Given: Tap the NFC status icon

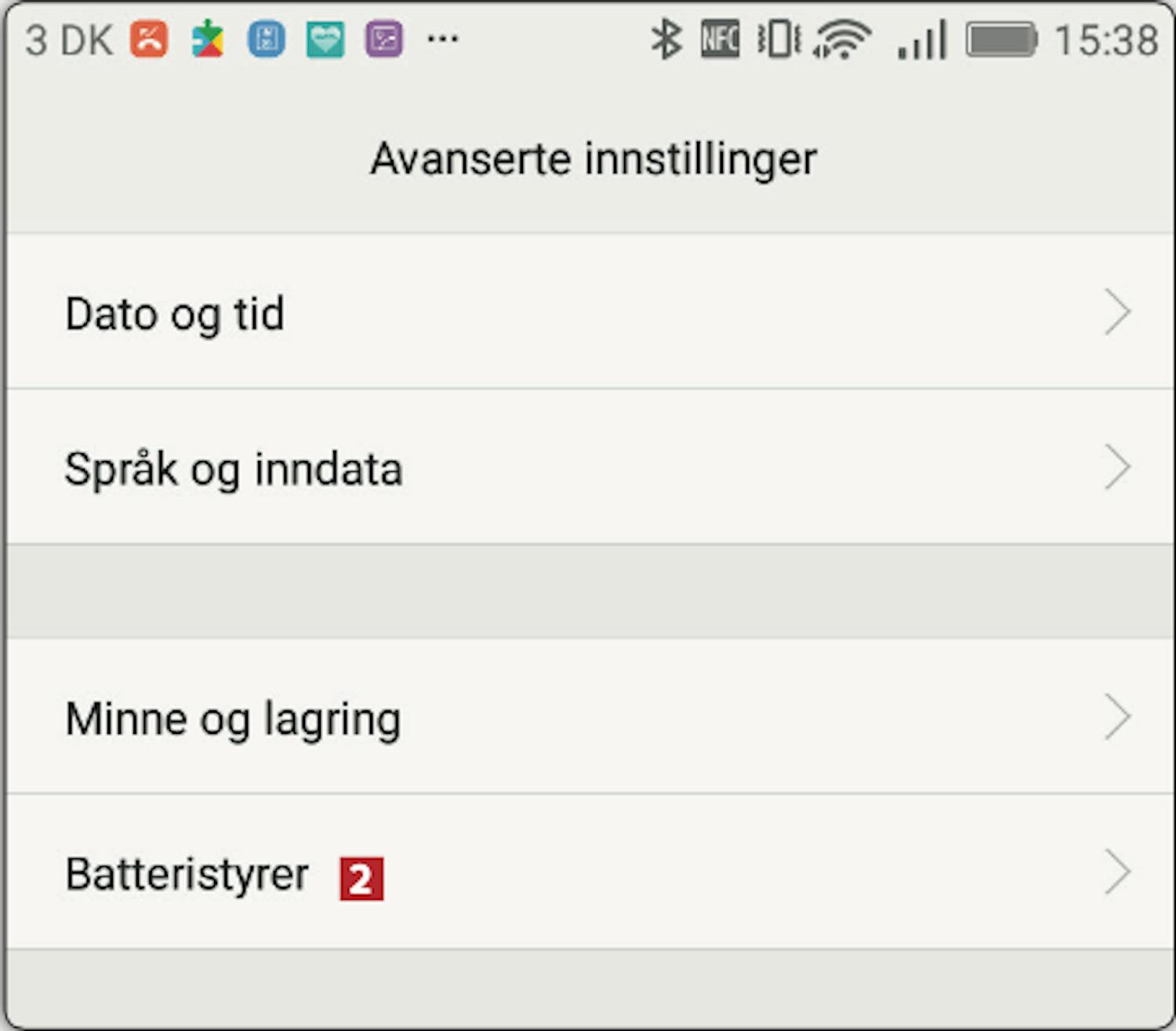Looking at the screenshot, I should tap(720, 39).
